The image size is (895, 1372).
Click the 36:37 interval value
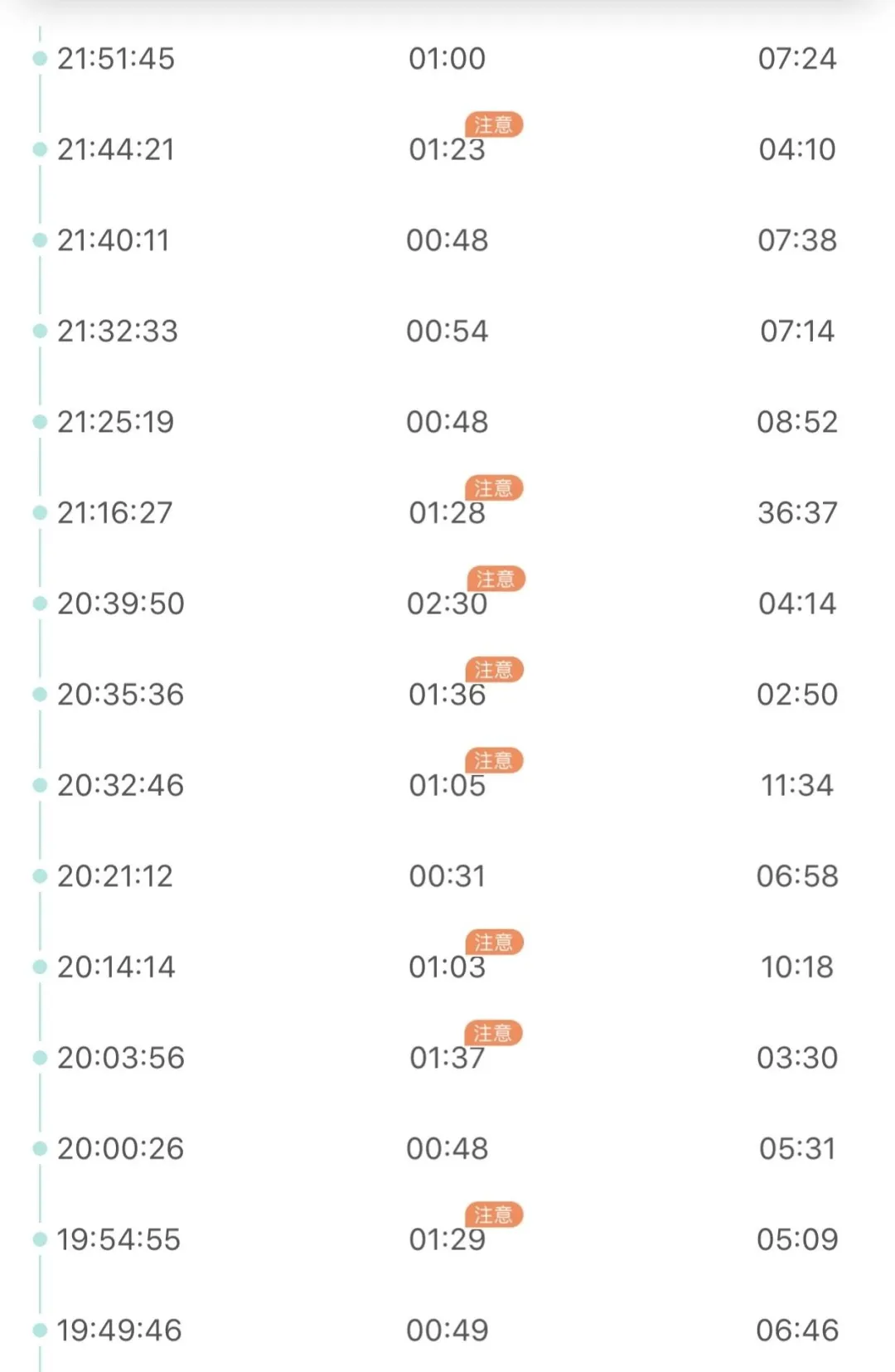(797, 513)
